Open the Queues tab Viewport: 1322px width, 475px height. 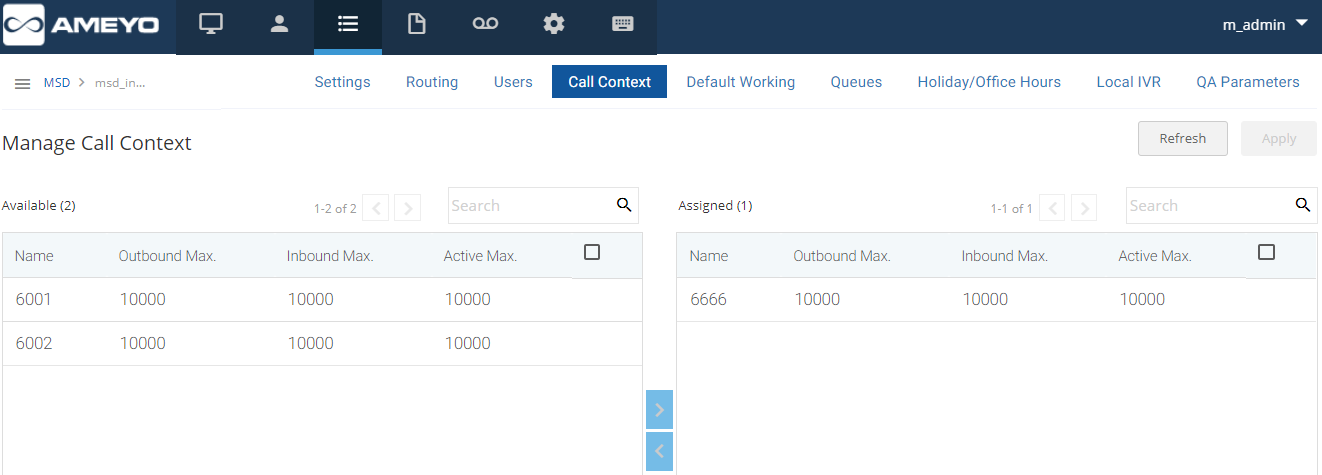click(856, 82)
